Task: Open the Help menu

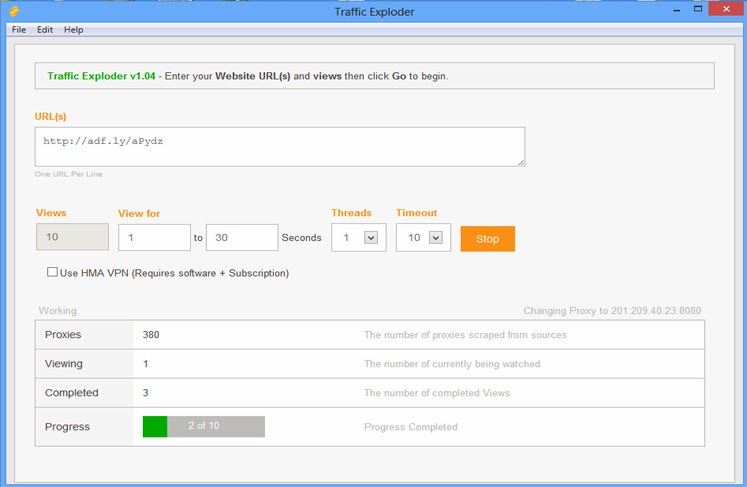Action: point(73,30)
